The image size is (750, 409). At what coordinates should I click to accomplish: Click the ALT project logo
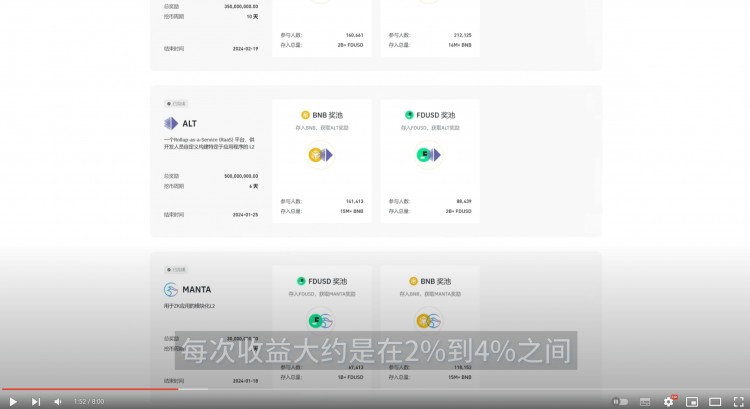pos(171,123)
